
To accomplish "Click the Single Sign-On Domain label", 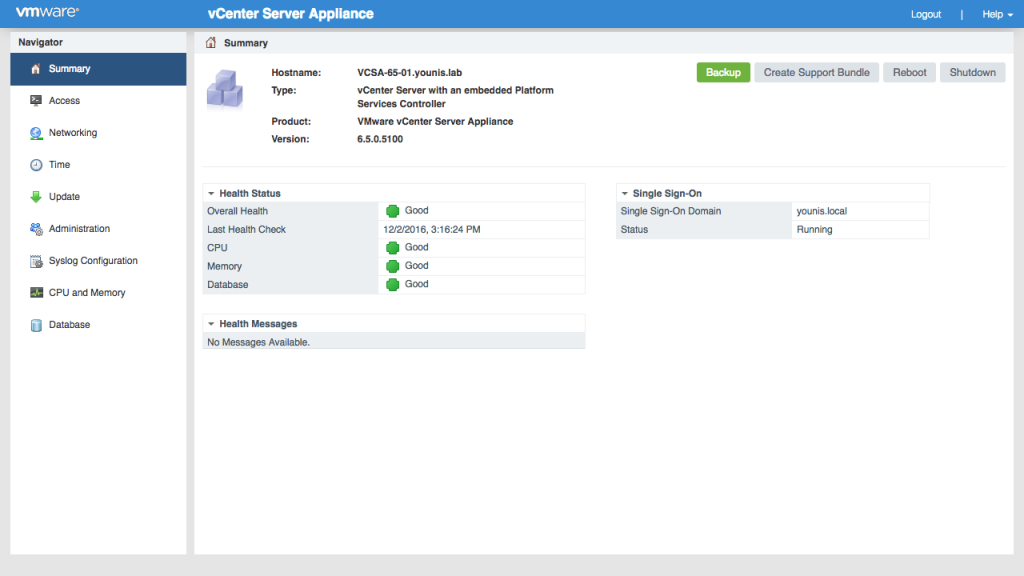I will click(671, 211).
